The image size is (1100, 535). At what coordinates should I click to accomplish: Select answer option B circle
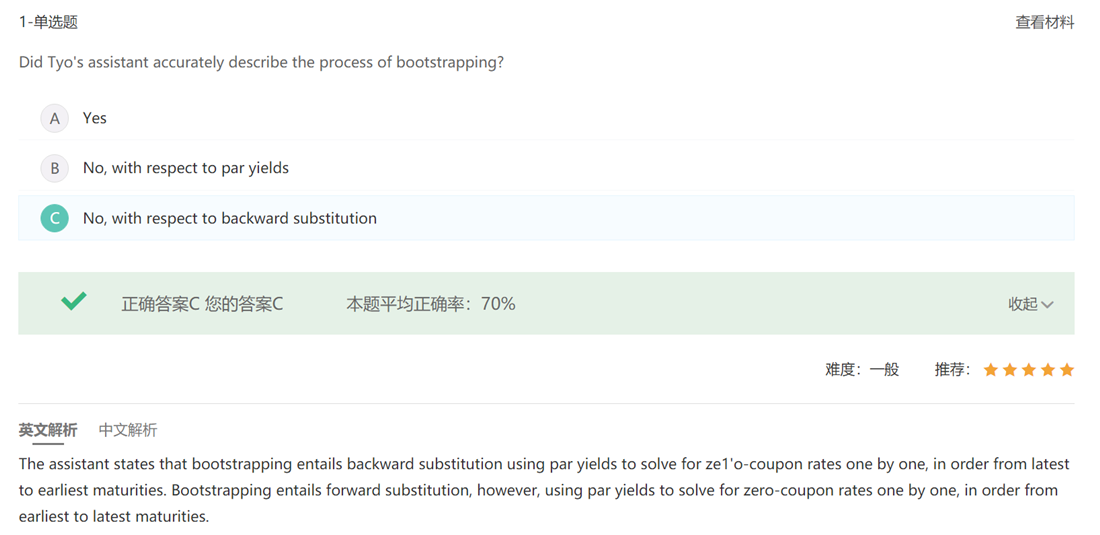pyautogui.click(x=54, y=168)
